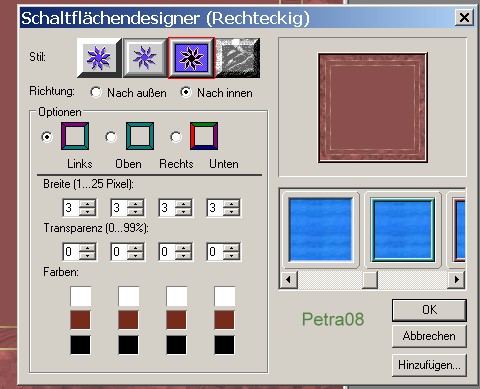Choose radio beside teal frame option
Viewport: 480px width, 389px height.
111,137
